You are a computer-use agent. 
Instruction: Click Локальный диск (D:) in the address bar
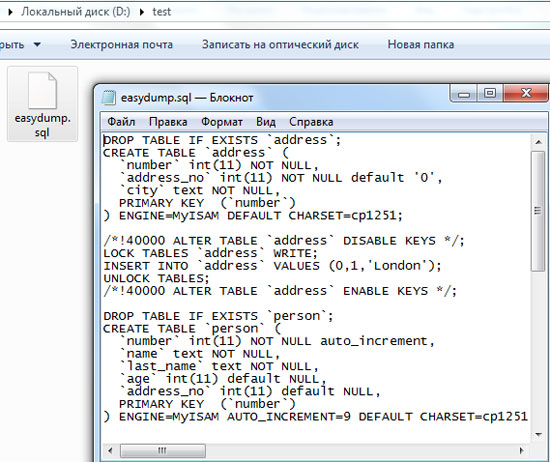pyautogui.click(x=76, y=12)
